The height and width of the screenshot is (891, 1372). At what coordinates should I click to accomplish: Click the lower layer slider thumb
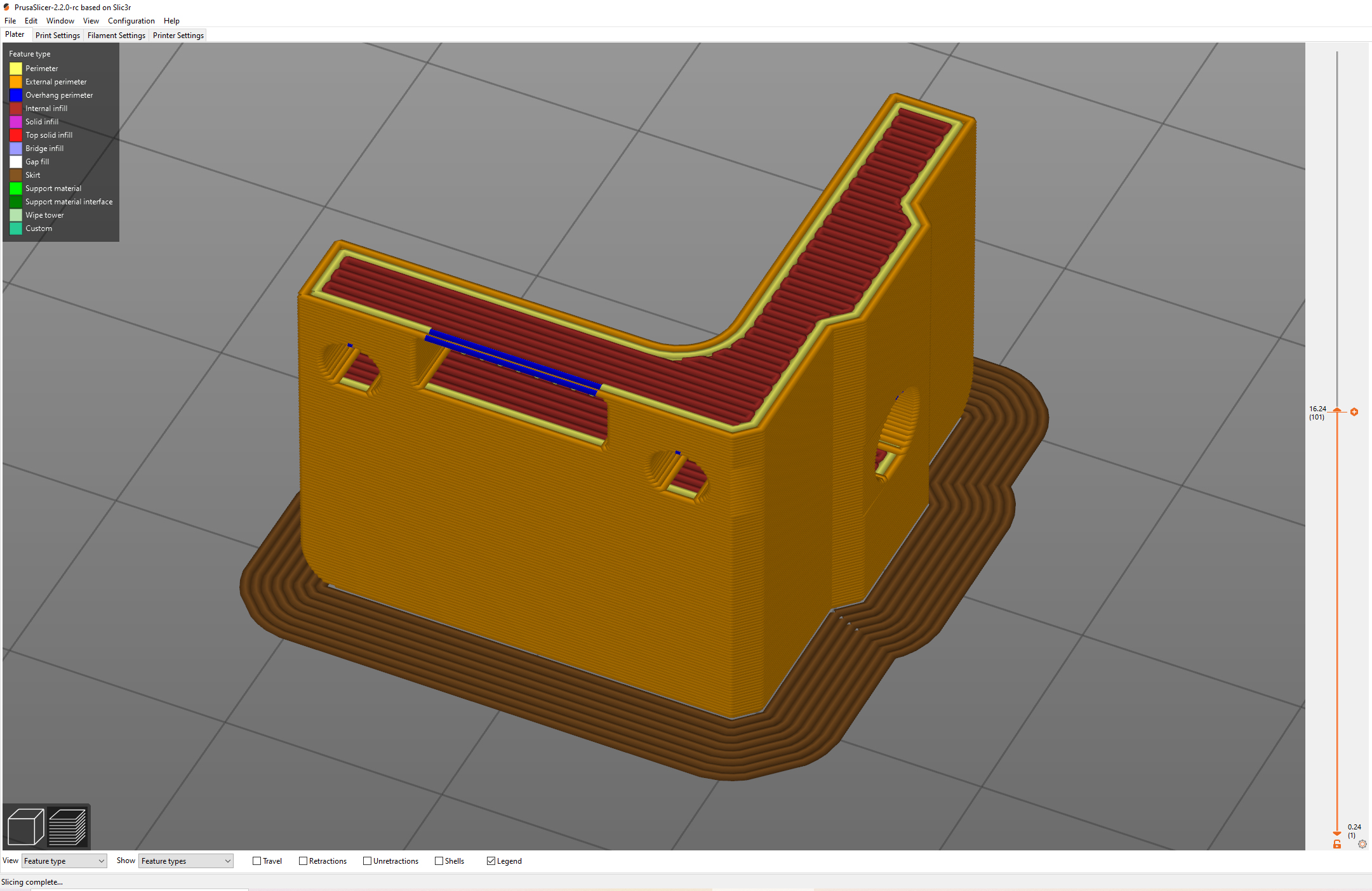point(1337,833)
